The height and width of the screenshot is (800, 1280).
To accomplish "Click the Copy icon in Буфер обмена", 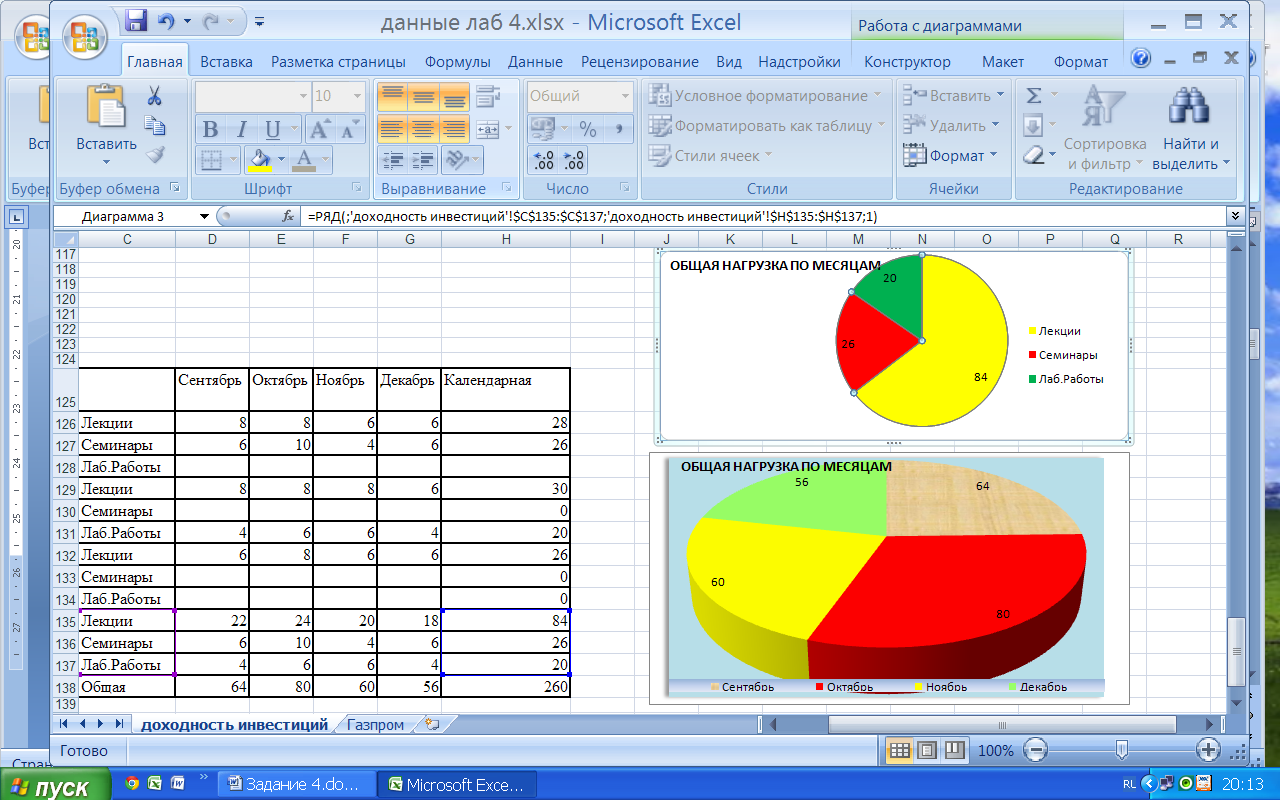I will click(155, 125).
